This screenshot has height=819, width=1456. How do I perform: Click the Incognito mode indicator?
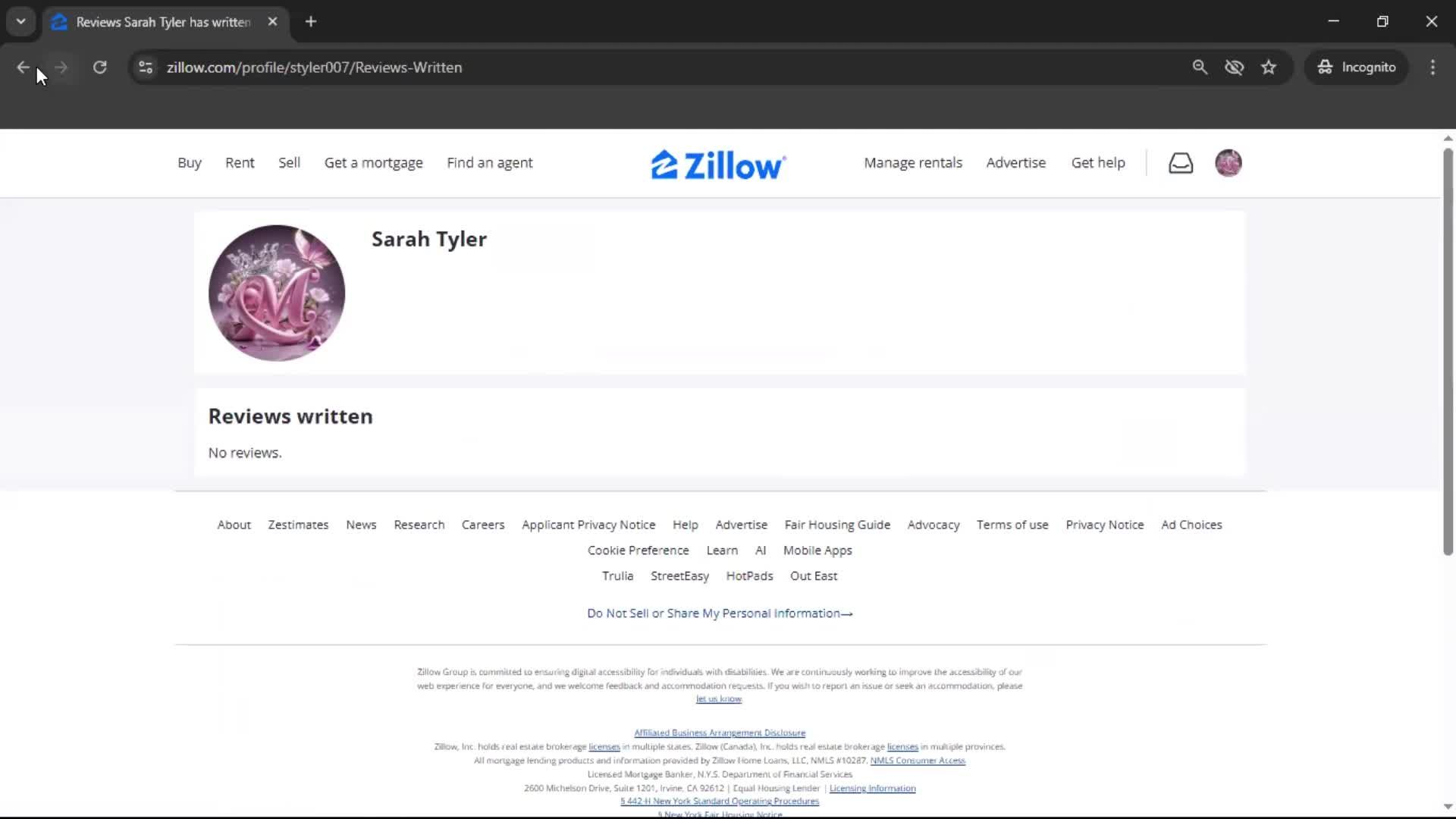tap(1357, 67)
